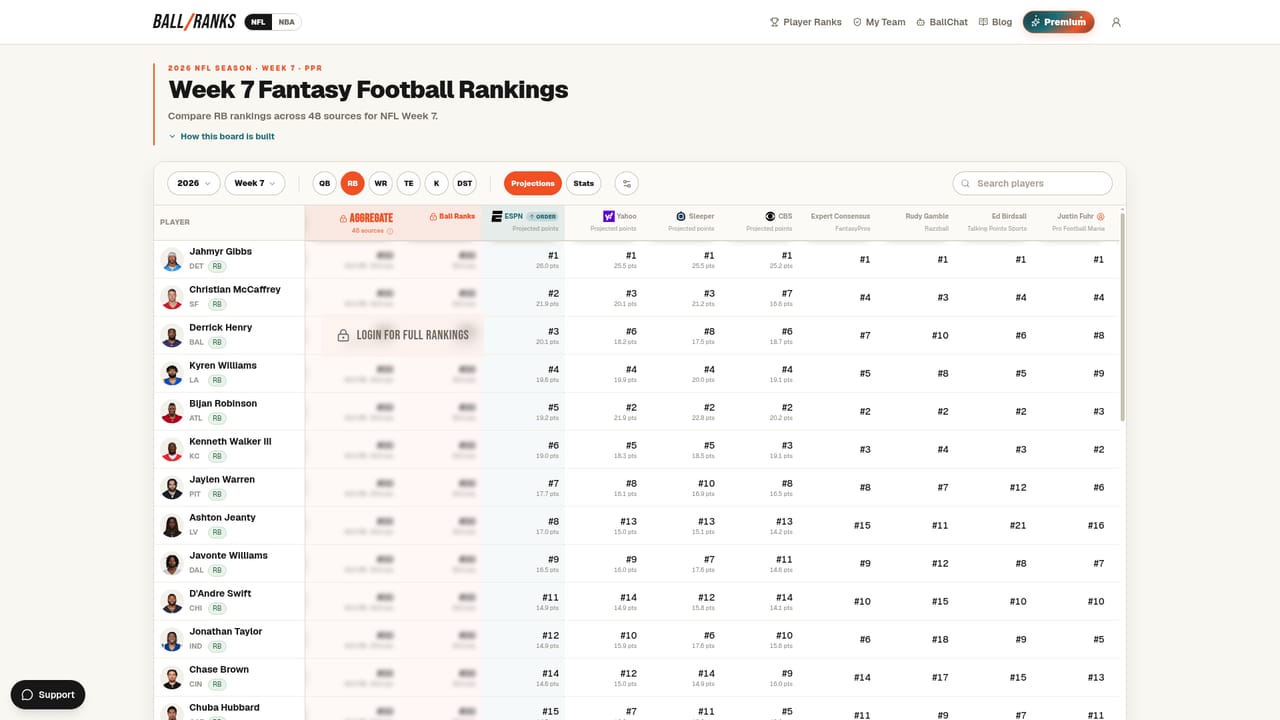The width and height of the screenshot is (1280, 720).
Task: Click the Justin Fuhr column header
Action: [1079, 222]
